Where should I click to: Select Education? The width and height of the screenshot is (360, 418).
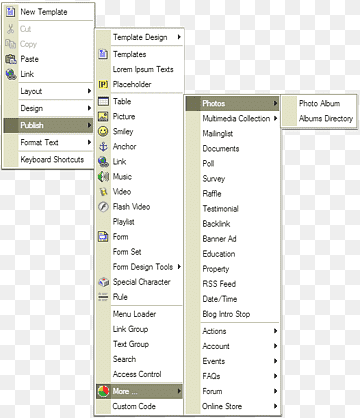[232, 254]
